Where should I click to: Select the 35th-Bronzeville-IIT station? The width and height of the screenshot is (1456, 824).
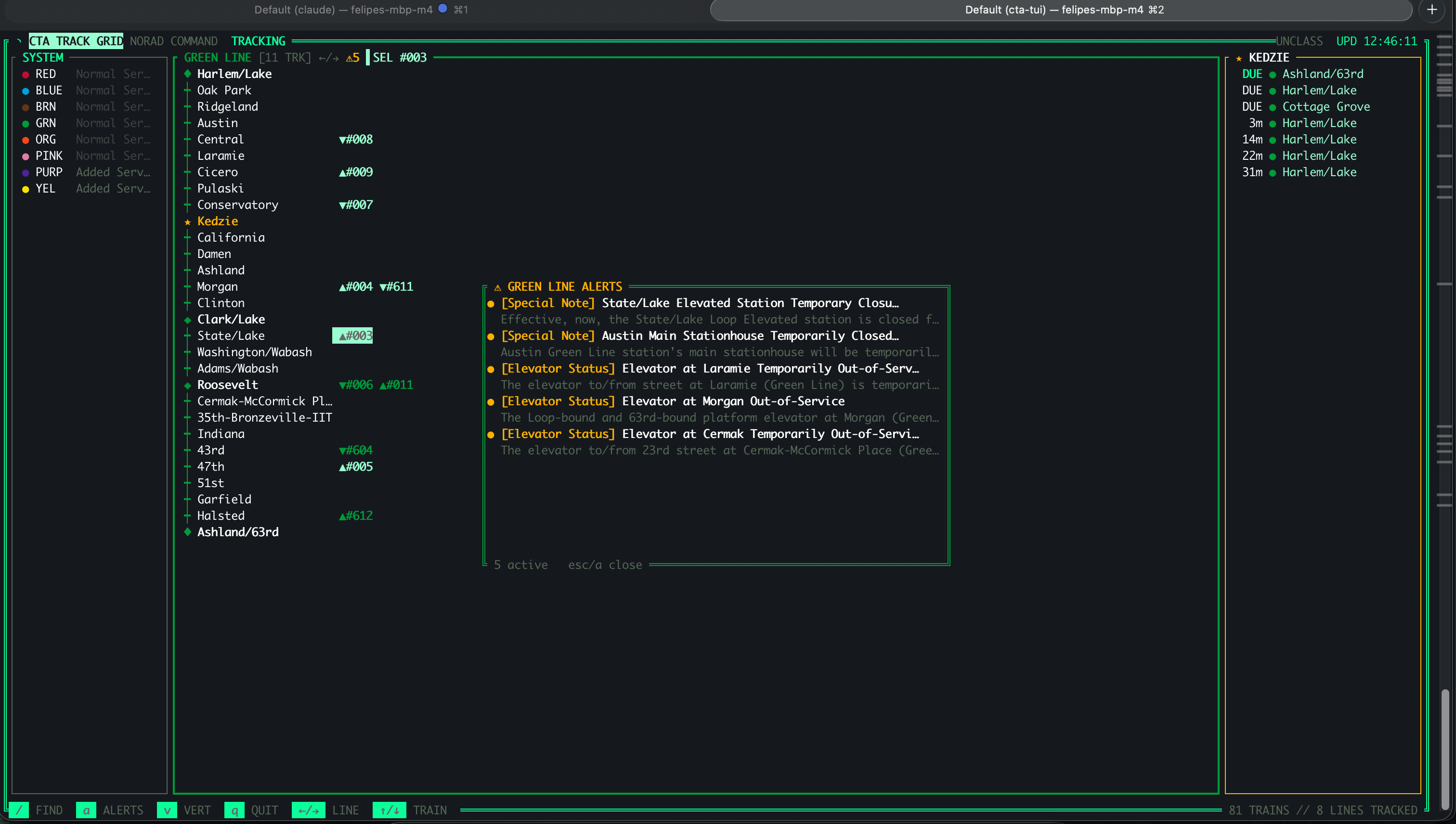265,418
